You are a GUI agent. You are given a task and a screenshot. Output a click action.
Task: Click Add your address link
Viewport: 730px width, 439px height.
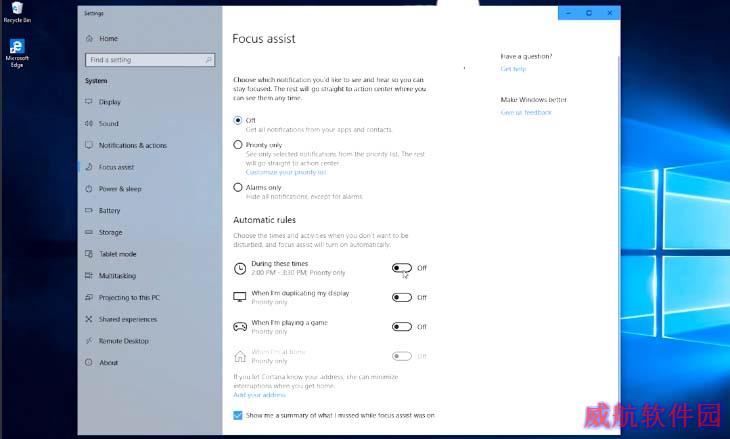click(x=259, y=395)
